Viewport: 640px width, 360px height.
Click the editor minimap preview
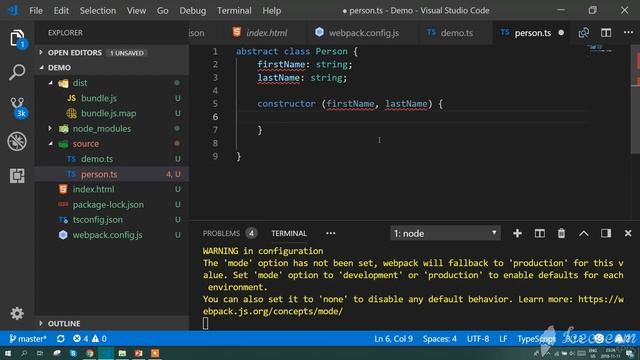(600, 49)
